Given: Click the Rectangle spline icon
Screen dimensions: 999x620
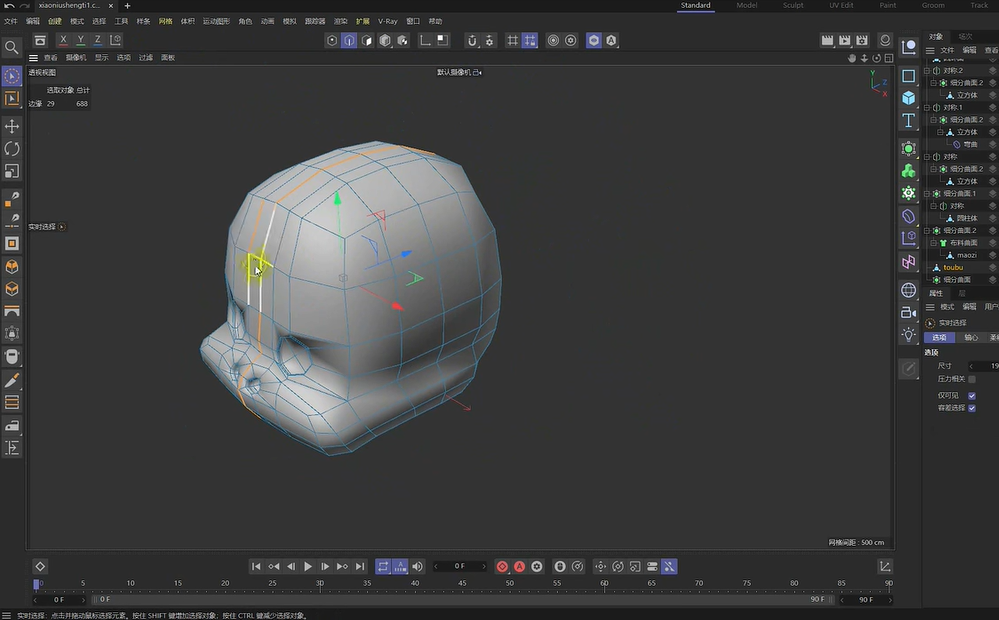Looking at the screenshot, I should (909, 76).
